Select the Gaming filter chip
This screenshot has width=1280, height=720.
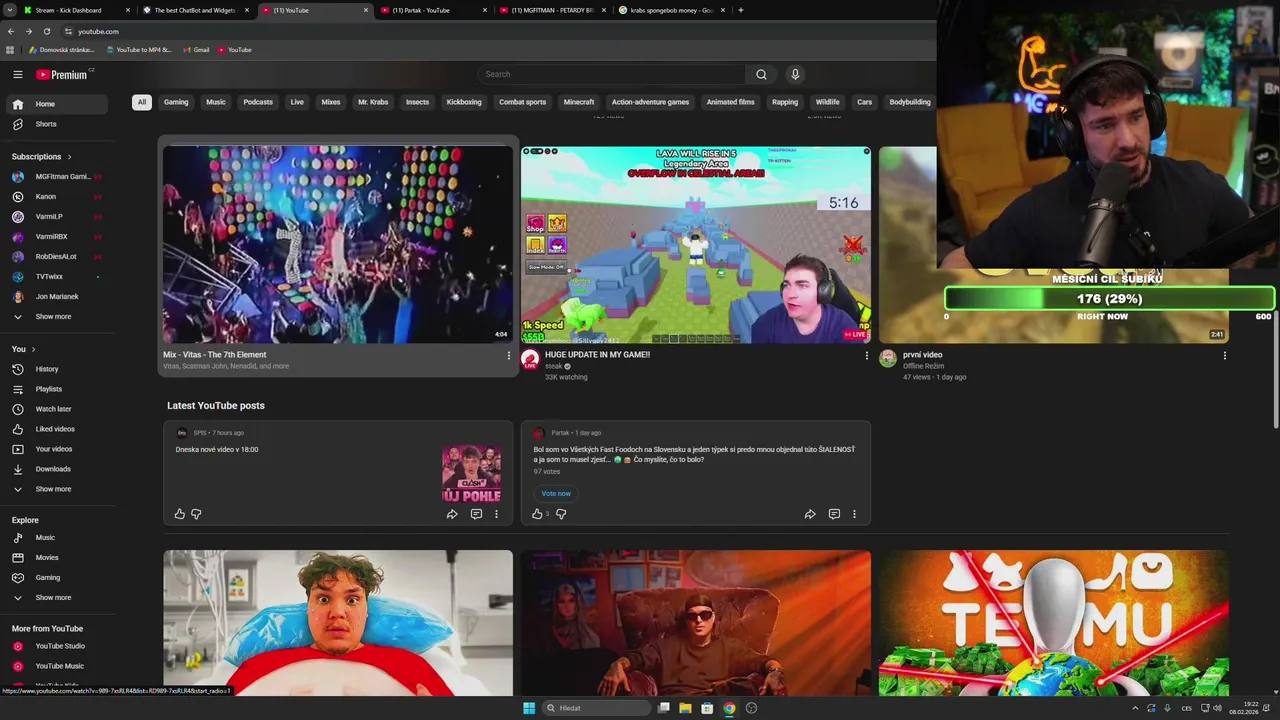pyautogui.click(x=176, y=102)
